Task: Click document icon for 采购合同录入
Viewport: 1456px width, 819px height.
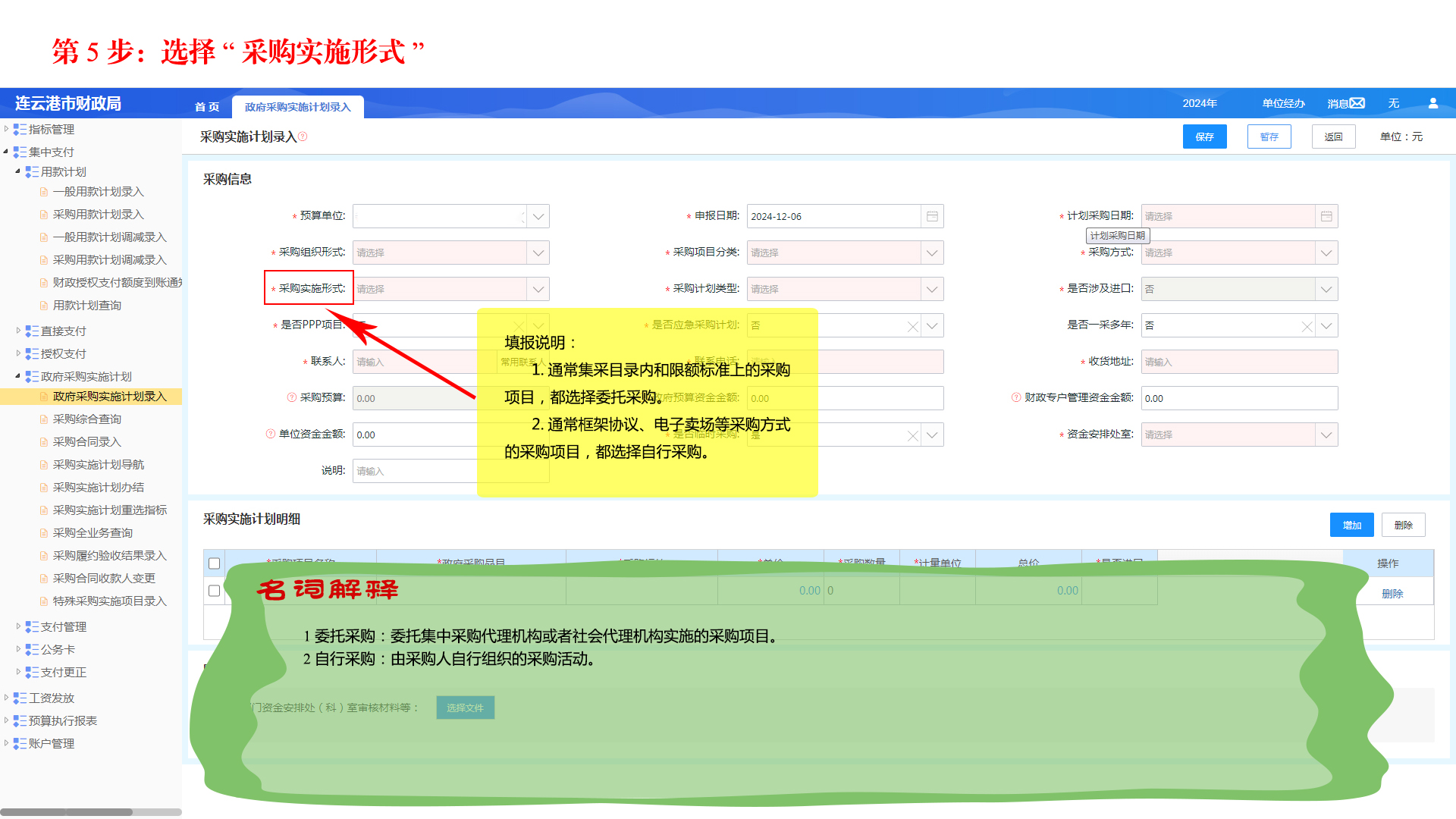Action: [x=44, y=442]
